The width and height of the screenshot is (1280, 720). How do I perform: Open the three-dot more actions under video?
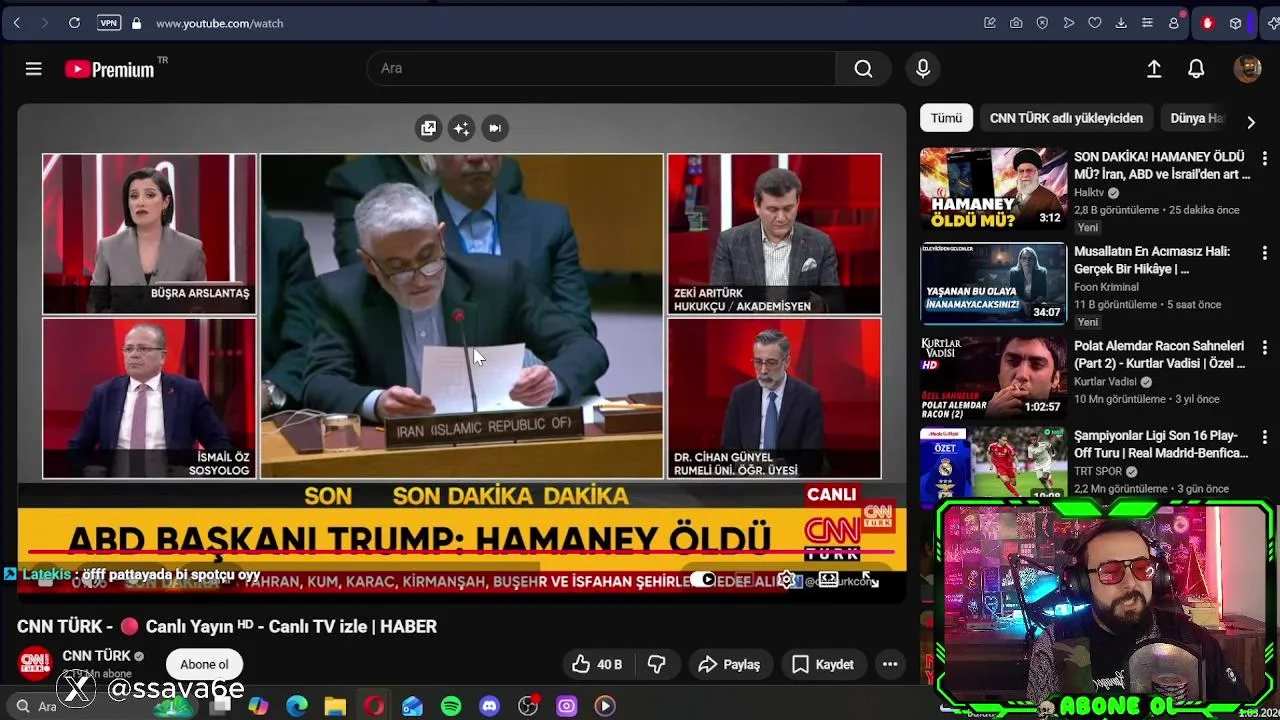(x=890, y=664)
